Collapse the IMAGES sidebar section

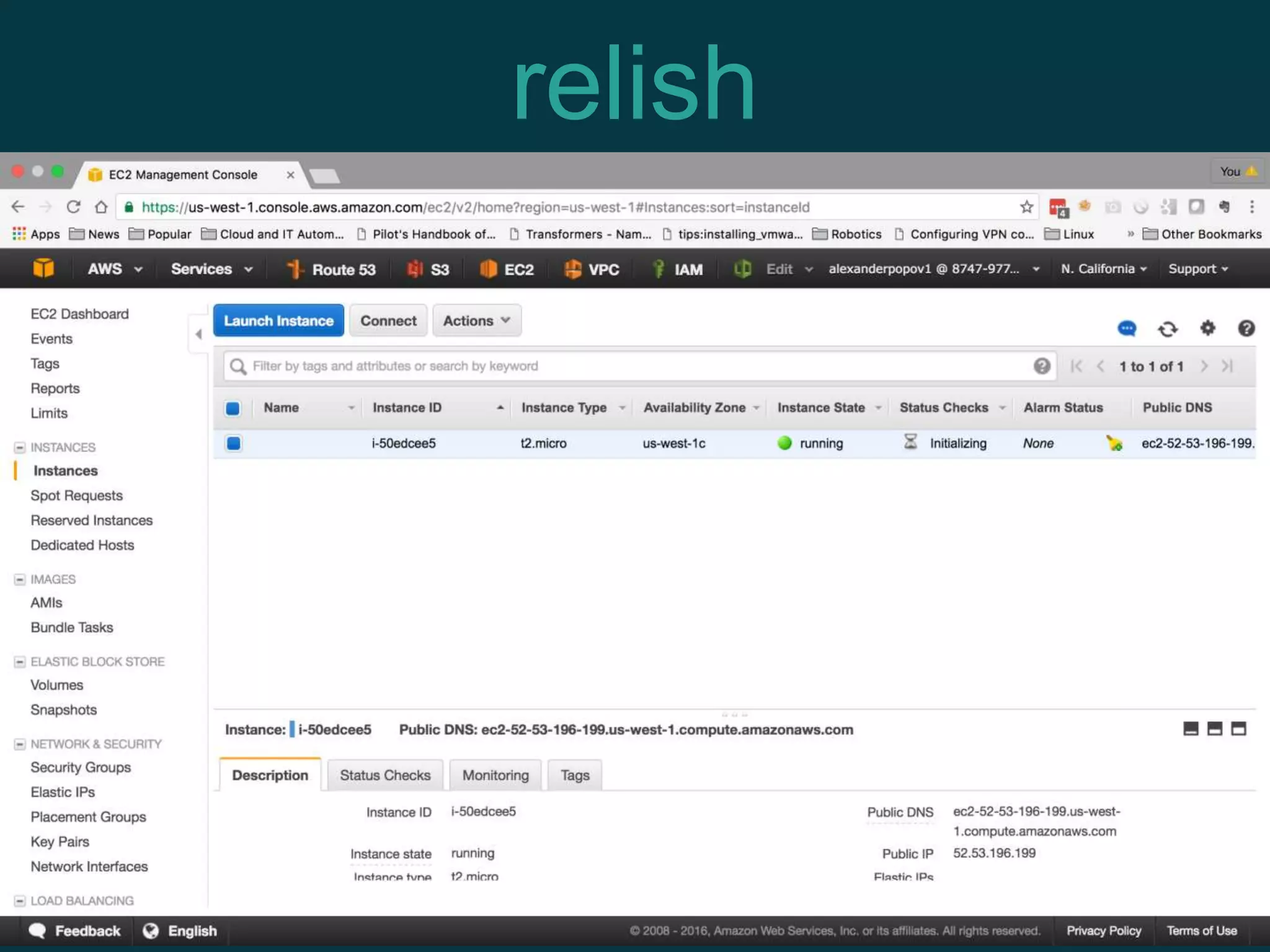(20, 580)
